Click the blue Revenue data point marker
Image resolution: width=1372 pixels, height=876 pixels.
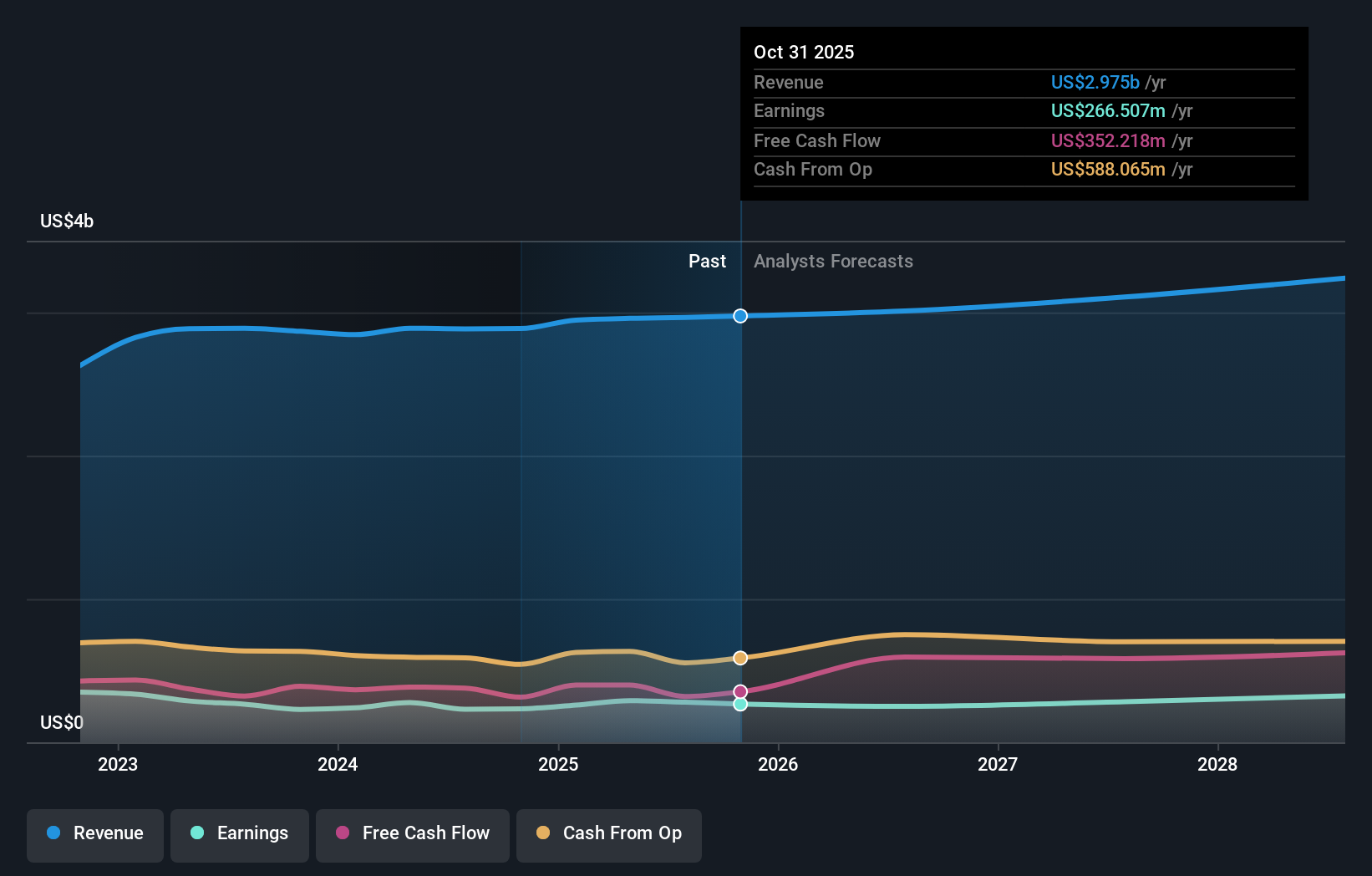[739, 316]
